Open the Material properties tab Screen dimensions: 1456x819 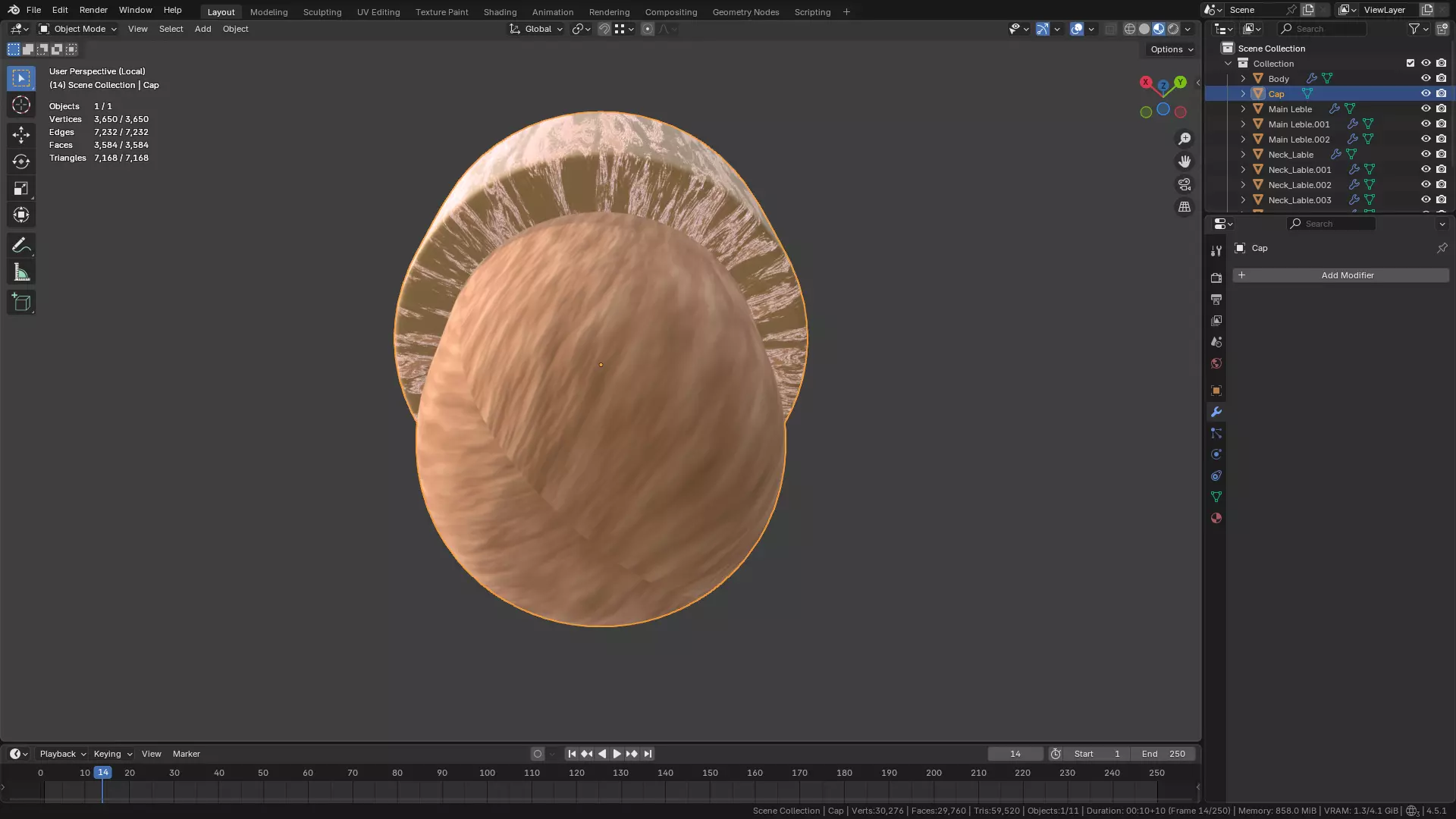click(1216, 519)
